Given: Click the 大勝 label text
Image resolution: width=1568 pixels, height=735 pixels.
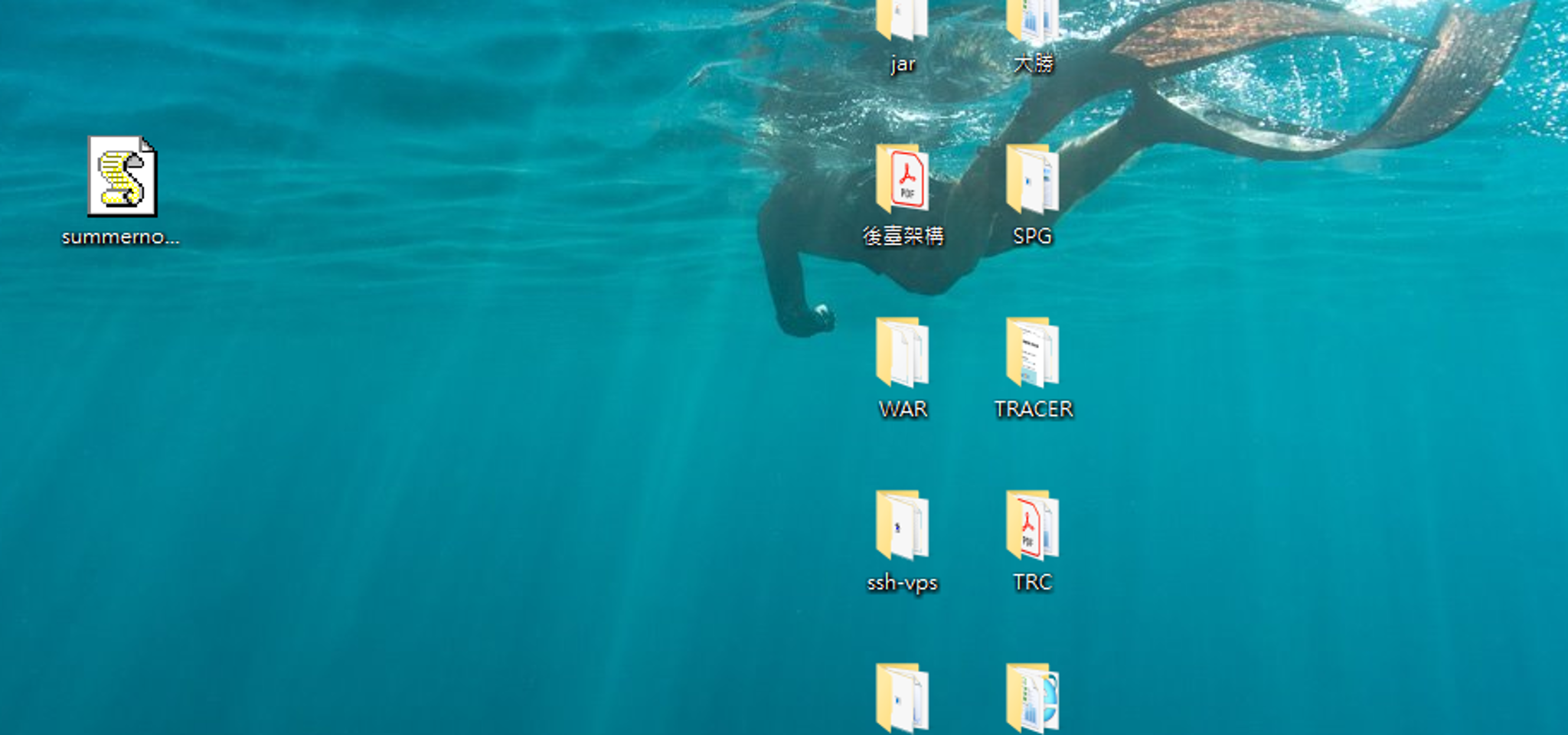Looking at the screenshot, I should tap(1034, 64).
